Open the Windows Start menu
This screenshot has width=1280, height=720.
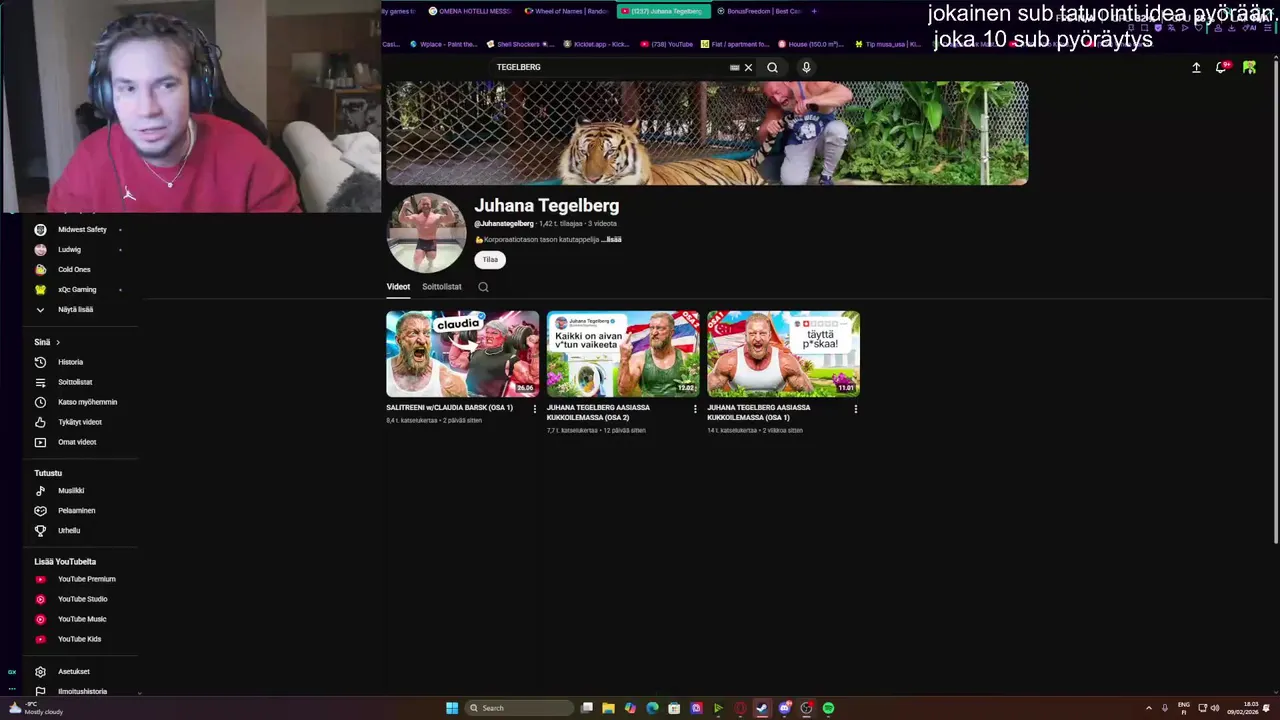[452, 708]
